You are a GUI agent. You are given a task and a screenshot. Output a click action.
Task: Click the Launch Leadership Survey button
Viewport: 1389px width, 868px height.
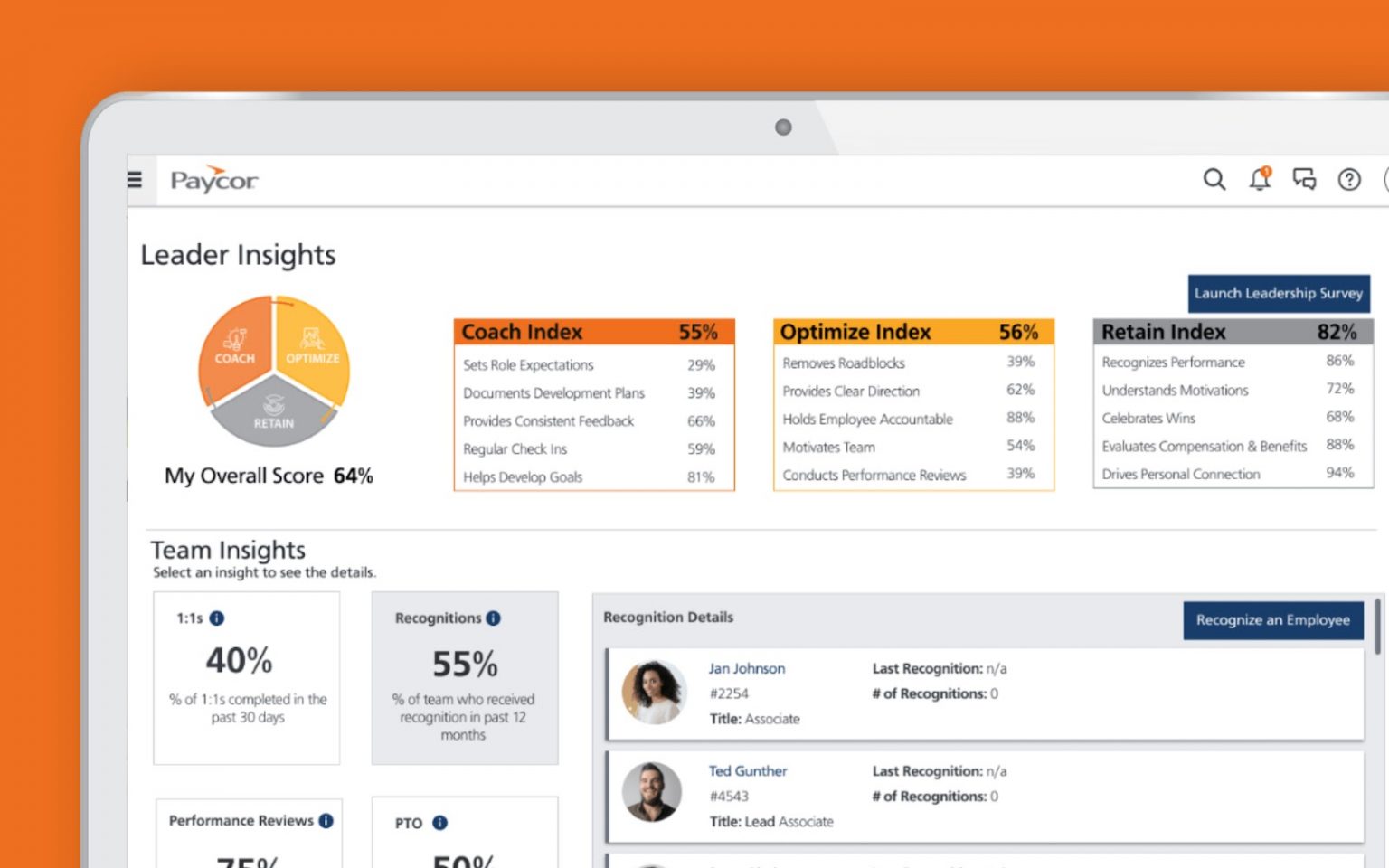coord(1278,293)
